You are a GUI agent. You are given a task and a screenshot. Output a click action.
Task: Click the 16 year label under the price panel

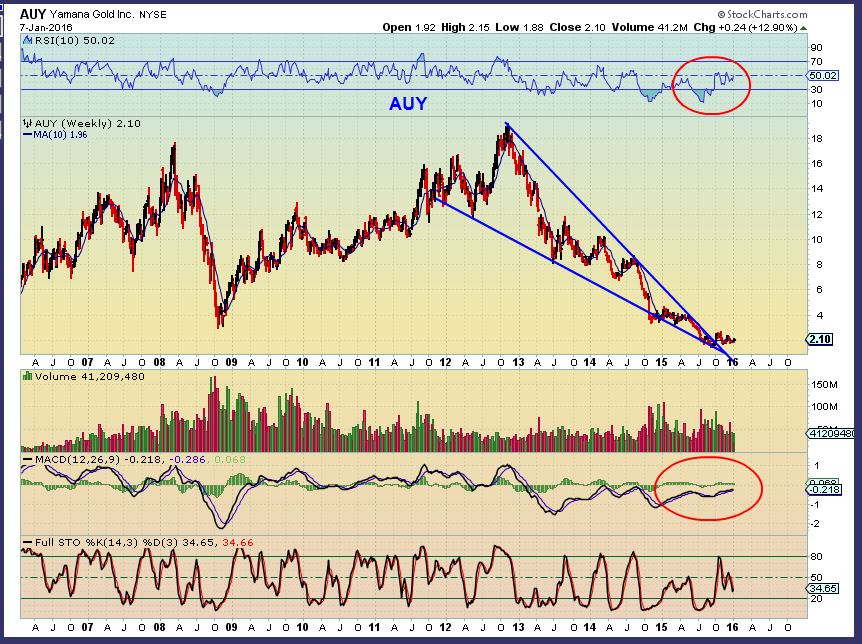[733, 362]
